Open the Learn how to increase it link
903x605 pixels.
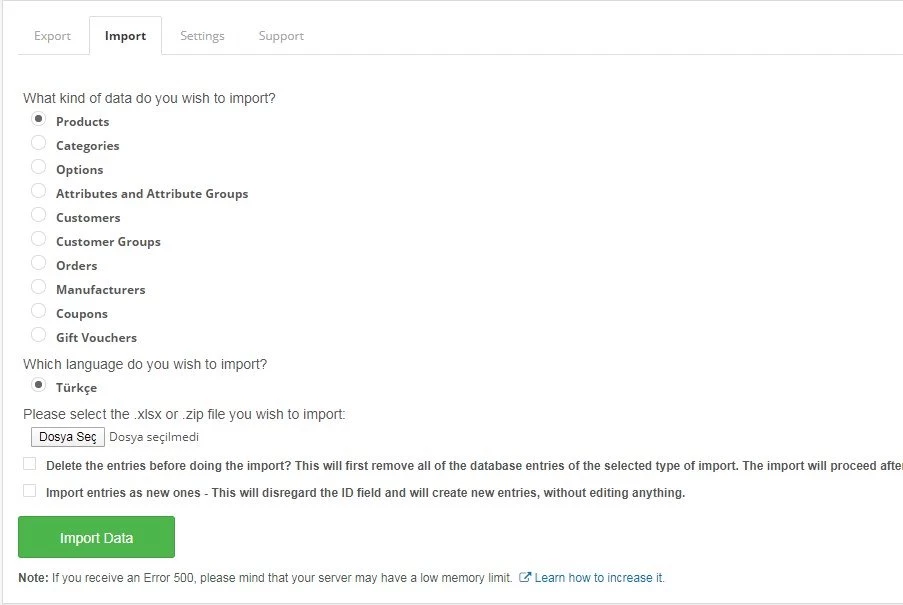coord(597,577)
